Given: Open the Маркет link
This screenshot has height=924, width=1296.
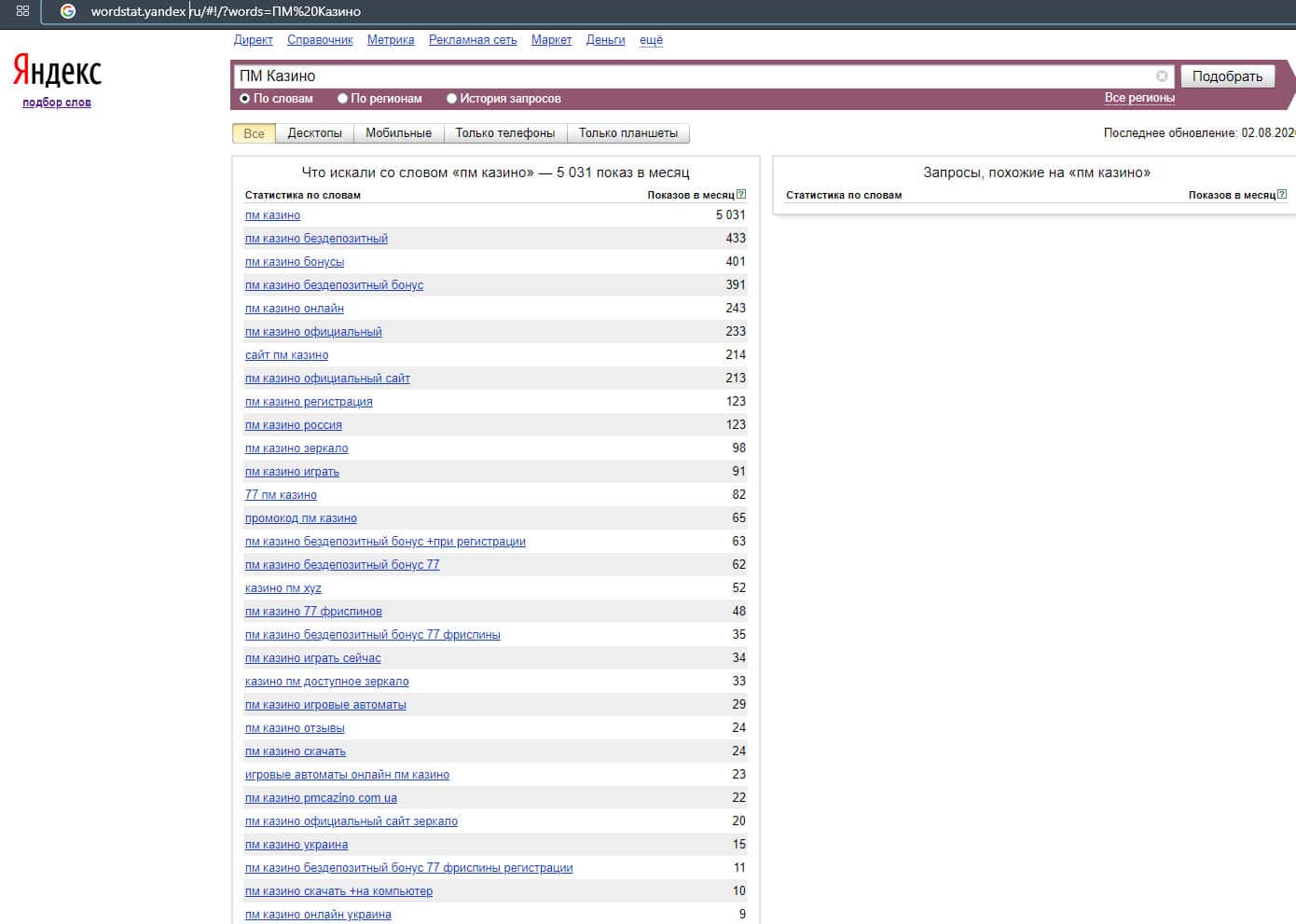Looking at the screenshot, I should tap(551, 40).
